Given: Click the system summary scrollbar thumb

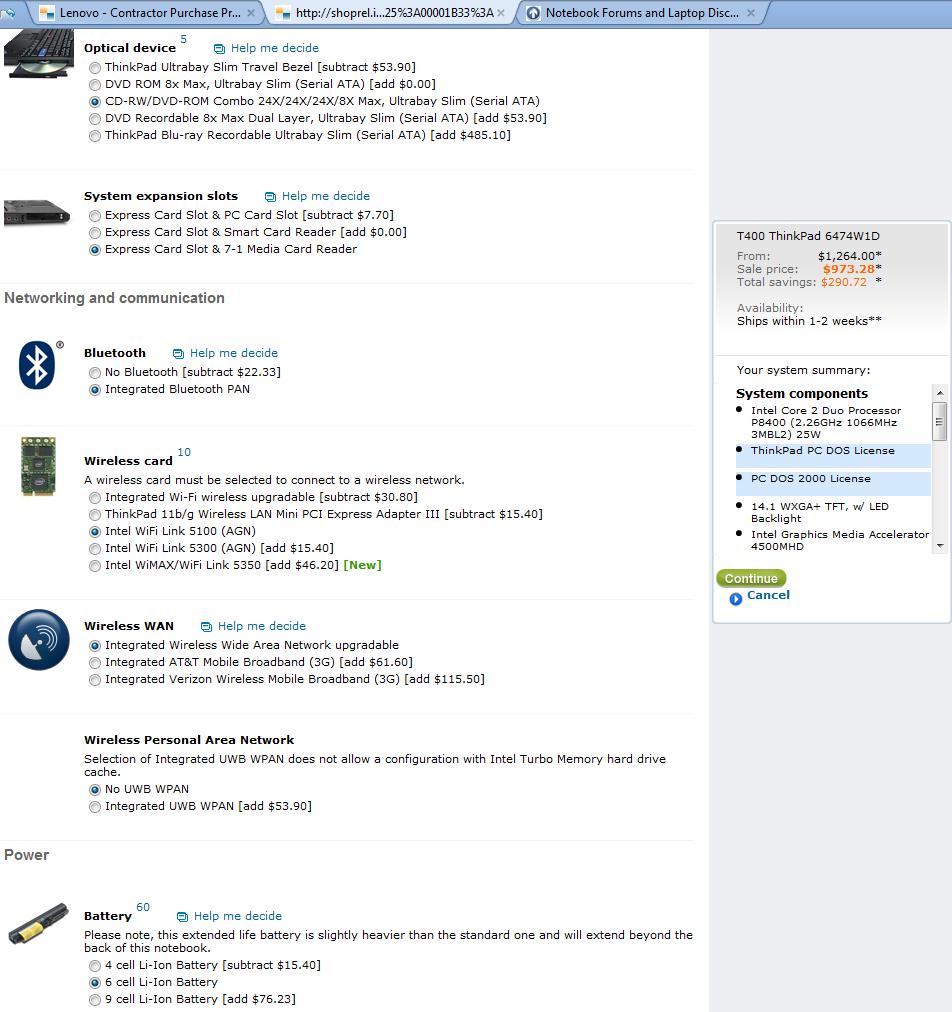Looking at the screenshot, I should [x=940, y=421].
